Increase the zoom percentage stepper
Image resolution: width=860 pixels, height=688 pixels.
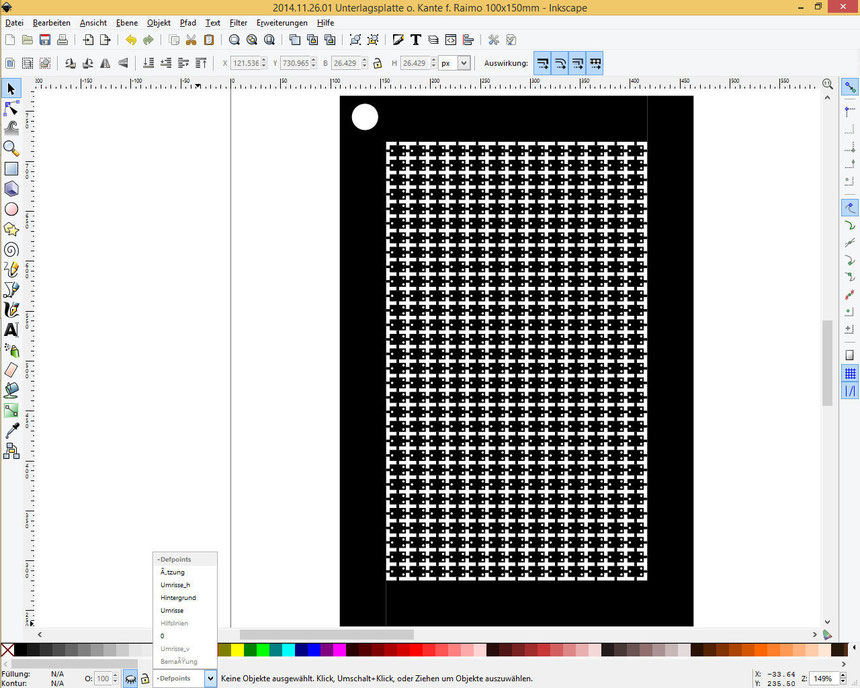coord(843,675)
